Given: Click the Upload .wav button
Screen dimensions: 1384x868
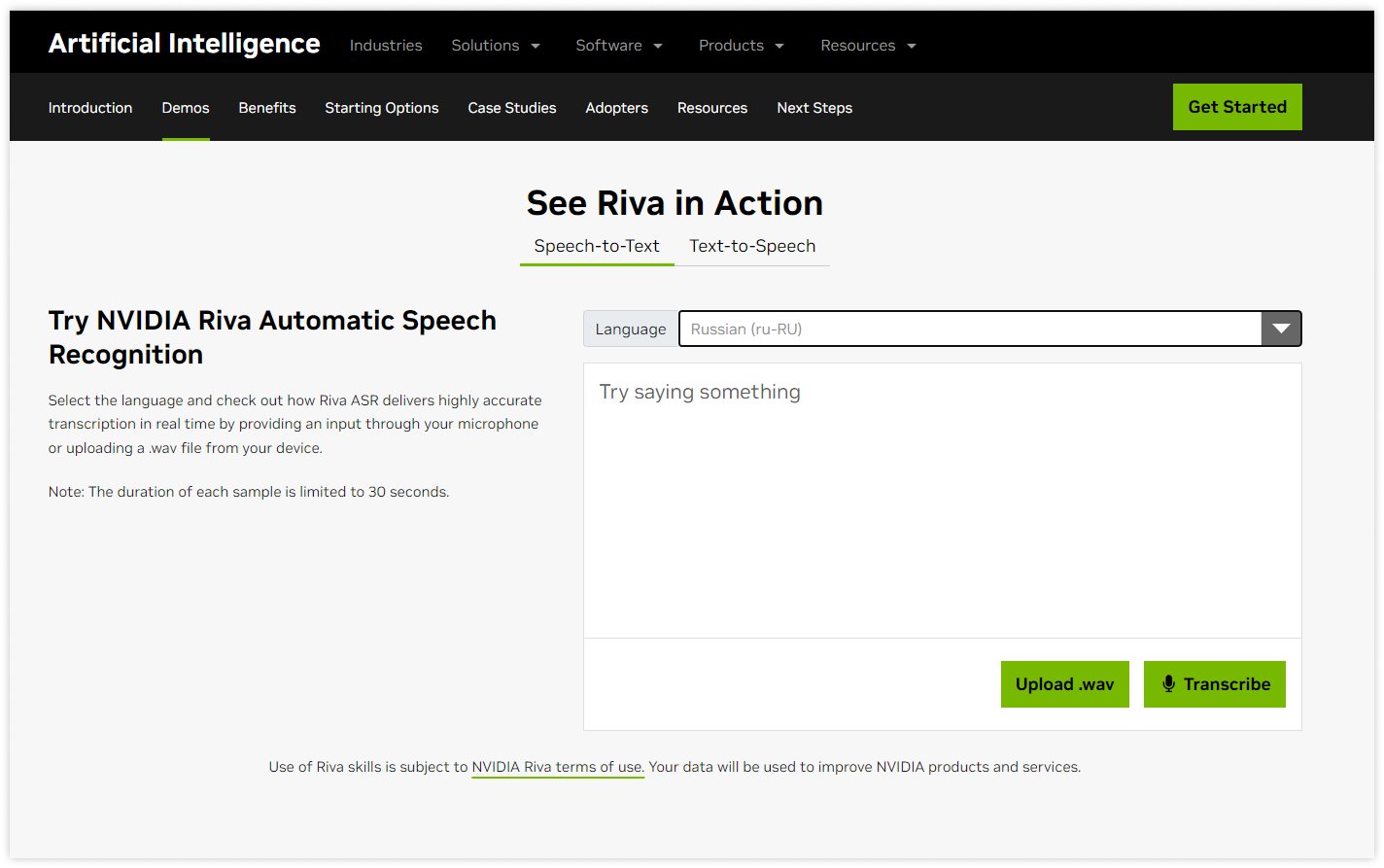Looking at the screenshot, I should coord(1065,684).
